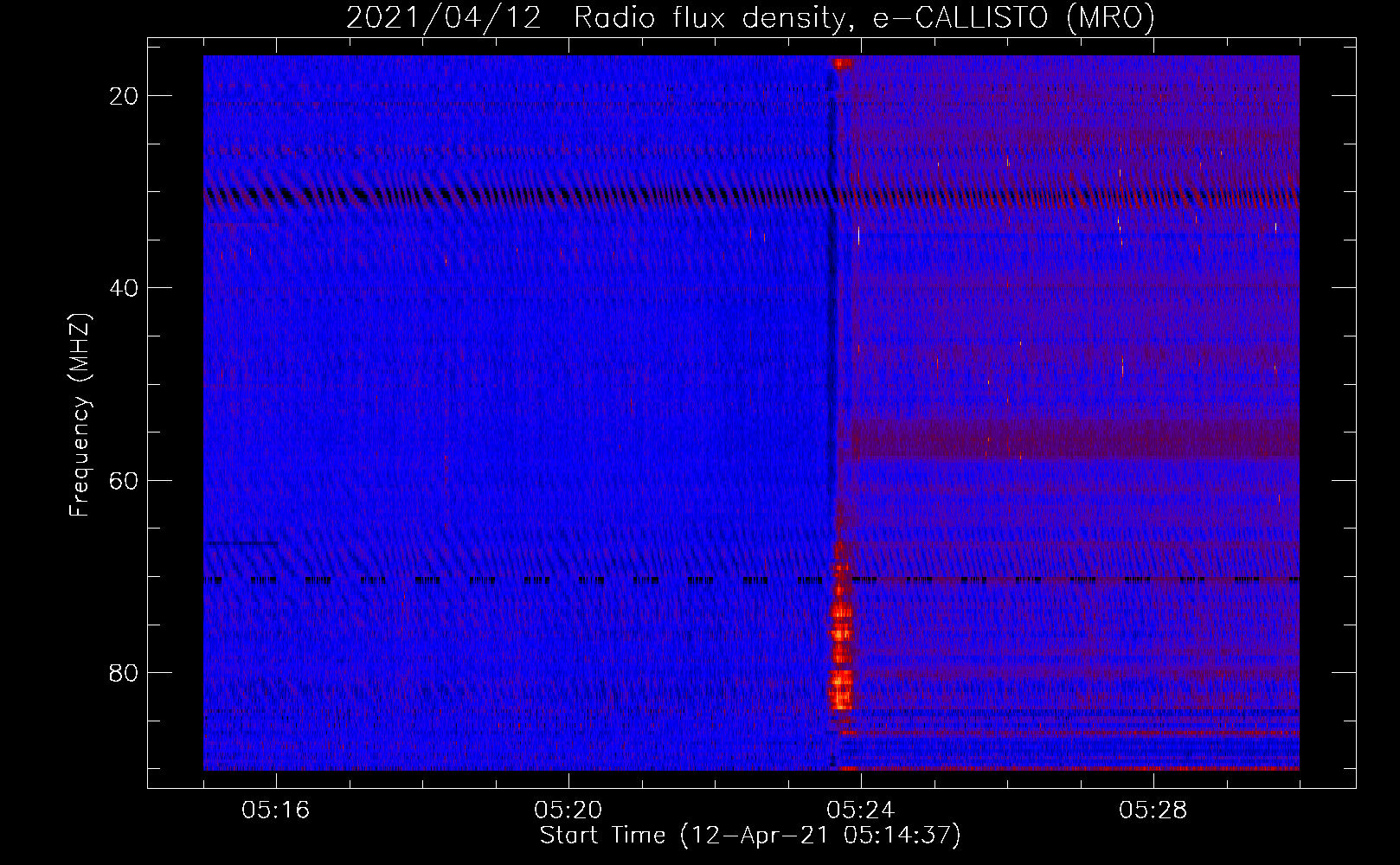Image resolution: width=1400 pixels, height=865 pixels.
Task: Click the 60 MHz frequency tick label
Action: tap(124, 480)
